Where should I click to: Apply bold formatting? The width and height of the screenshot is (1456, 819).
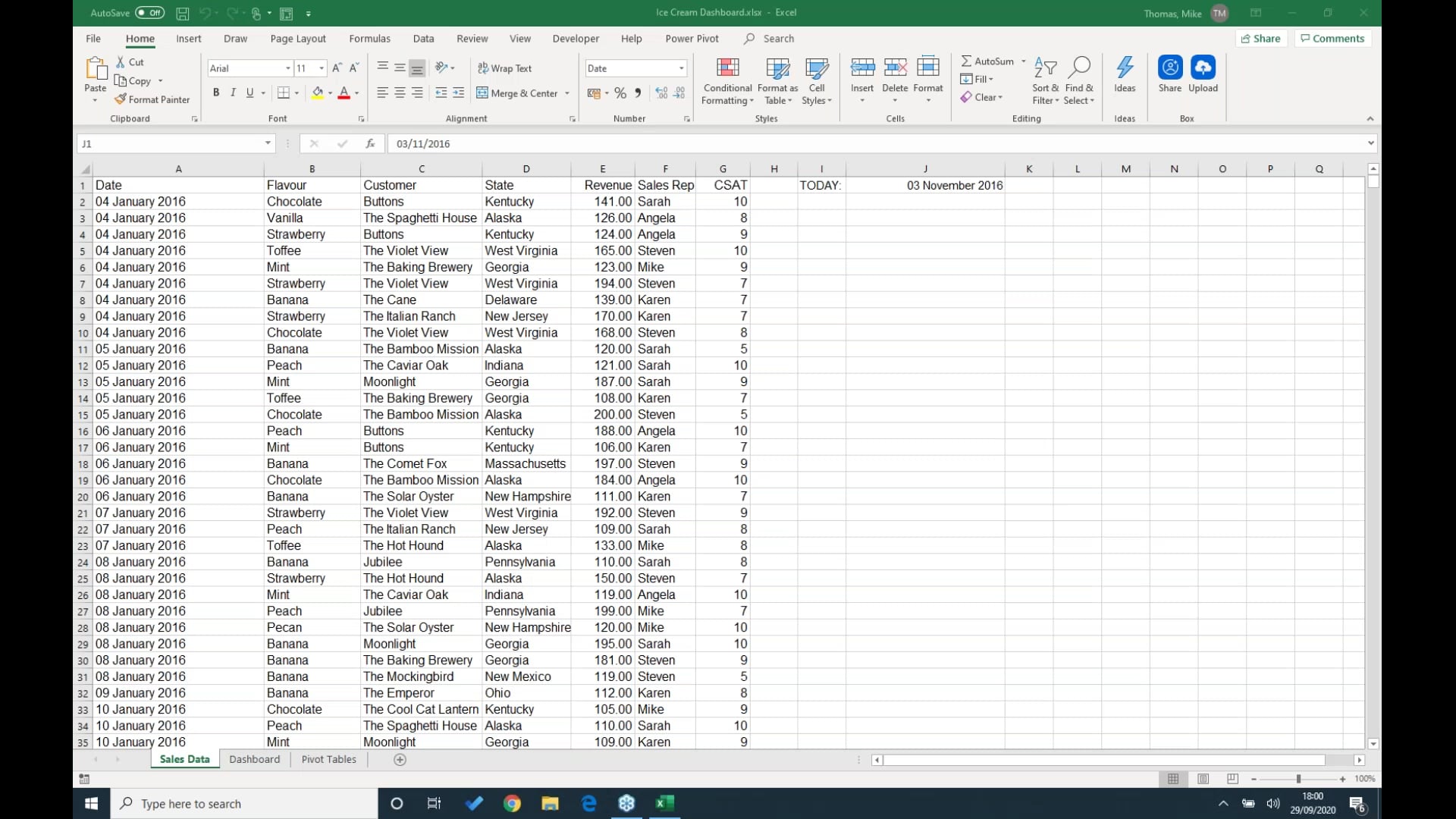click(x=215, y=93)
